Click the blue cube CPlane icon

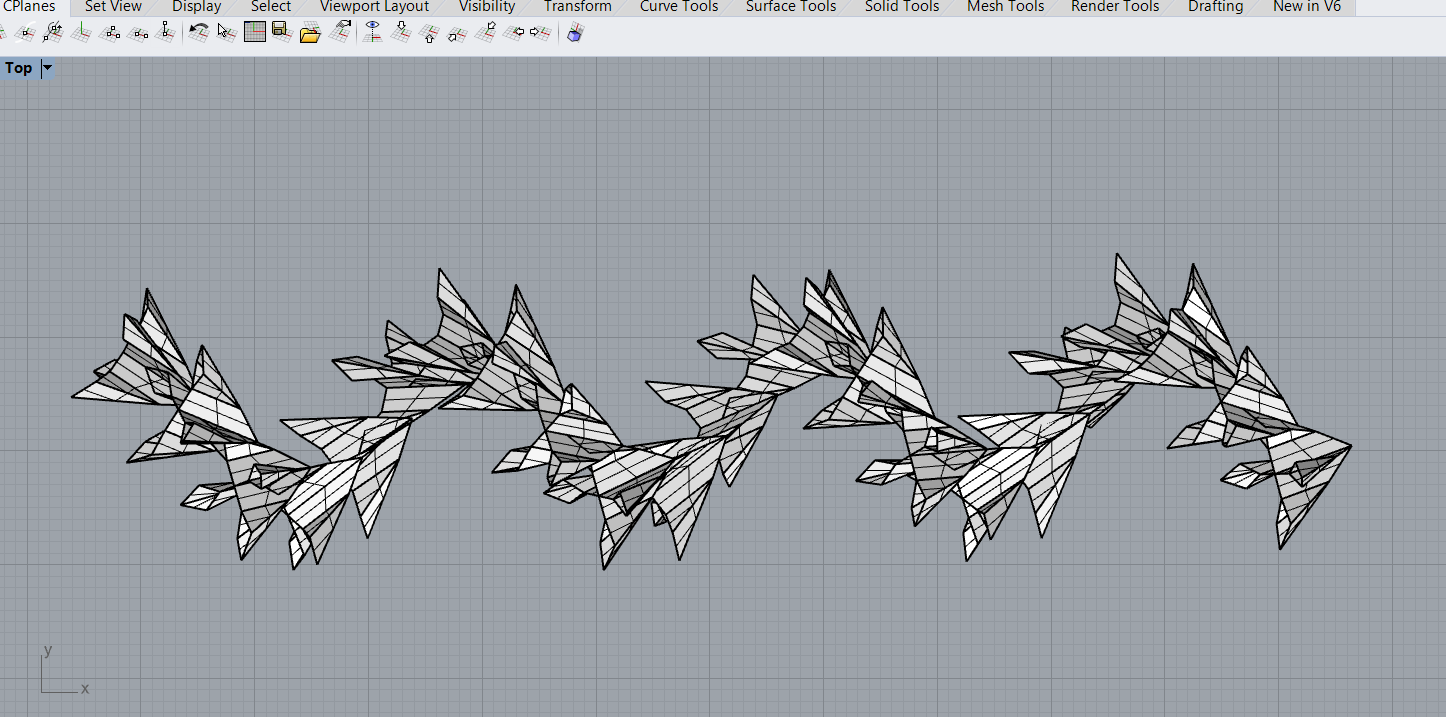[x=575, y=33]
